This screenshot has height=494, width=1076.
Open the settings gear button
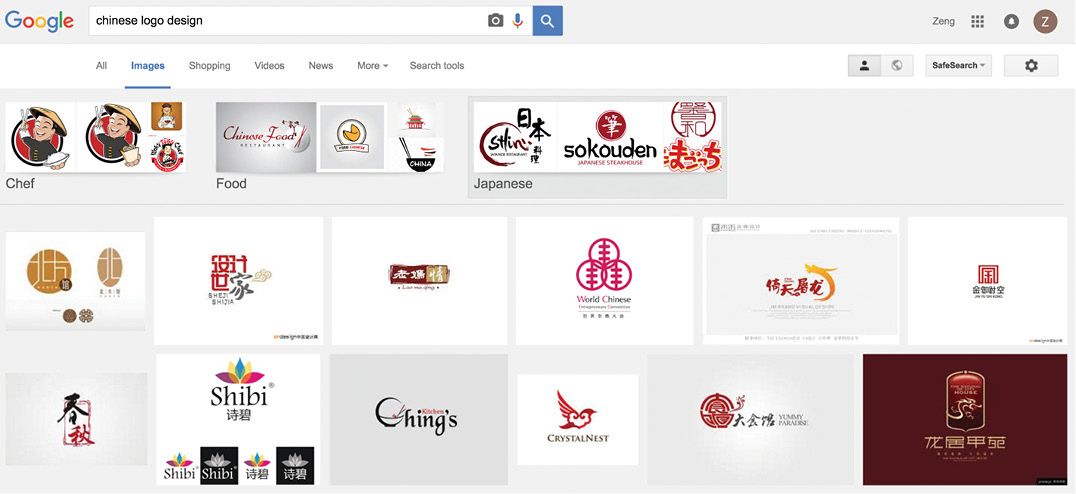coord(1031,65)
